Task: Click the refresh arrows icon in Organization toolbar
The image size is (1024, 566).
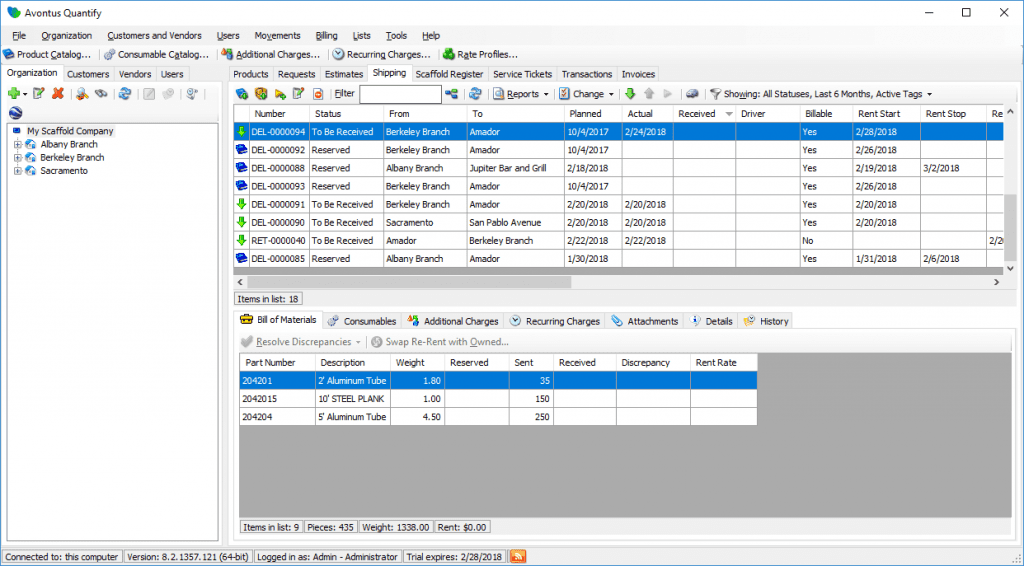Action: 125,94
